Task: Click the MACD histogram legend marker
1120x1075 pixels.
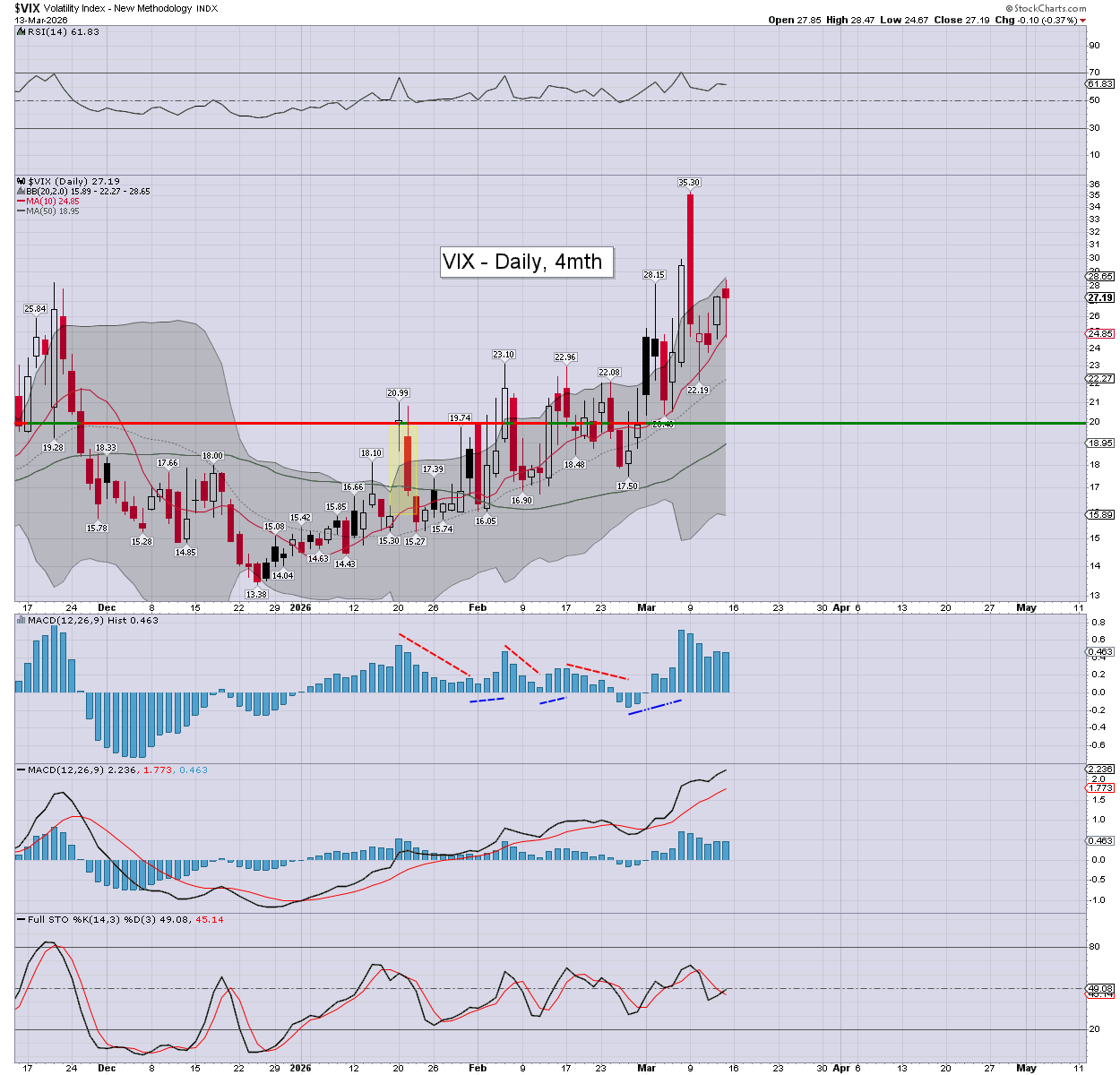Action: point(21,620)
